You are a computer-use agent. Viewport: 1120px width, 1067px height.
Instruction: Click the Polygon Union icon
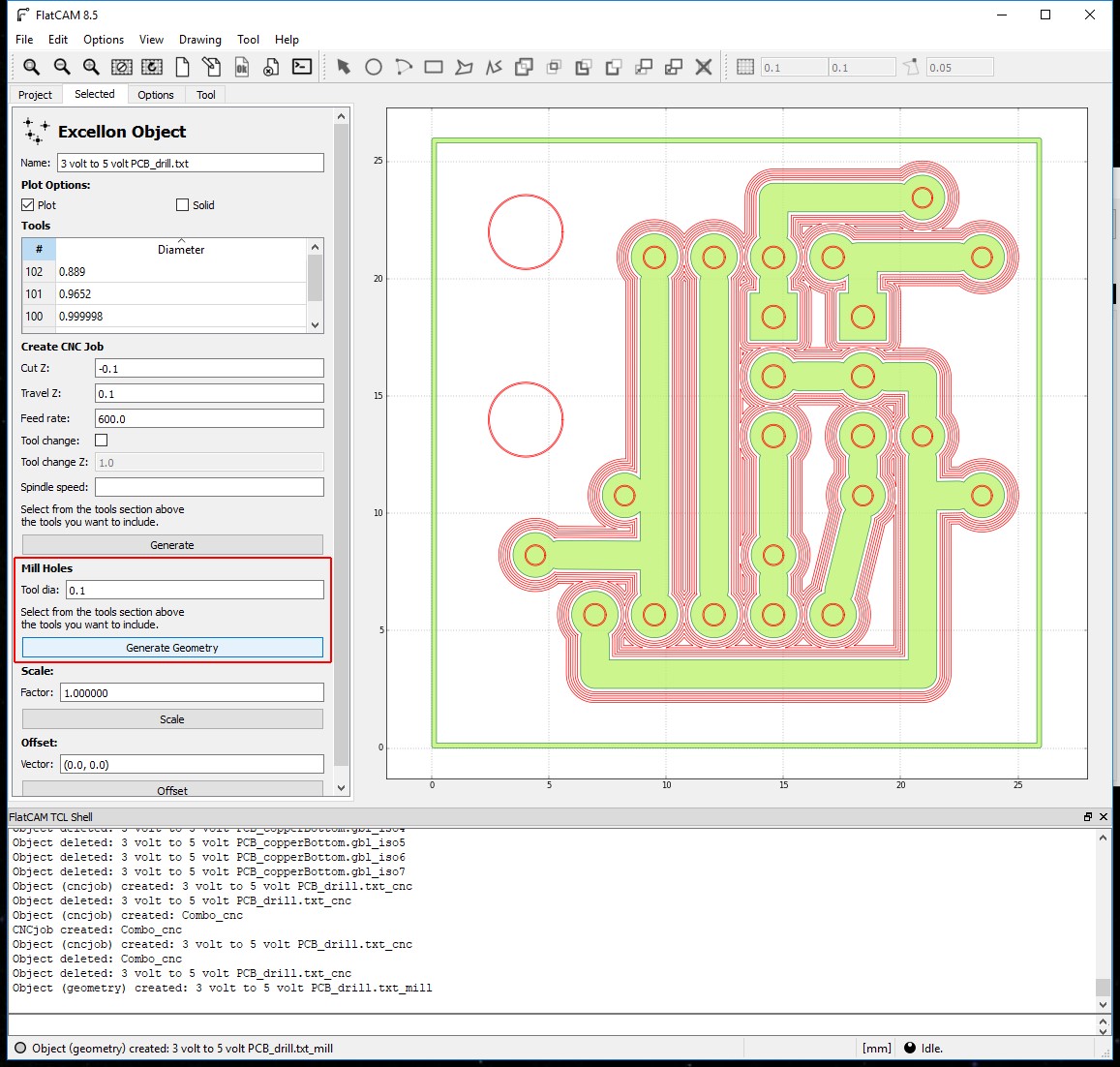click(x=524, y=67)
